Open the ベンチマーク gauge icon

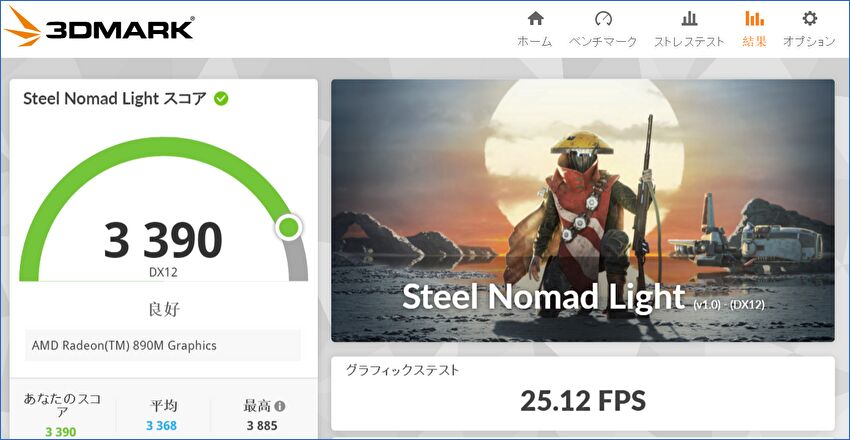click(603, 18)
